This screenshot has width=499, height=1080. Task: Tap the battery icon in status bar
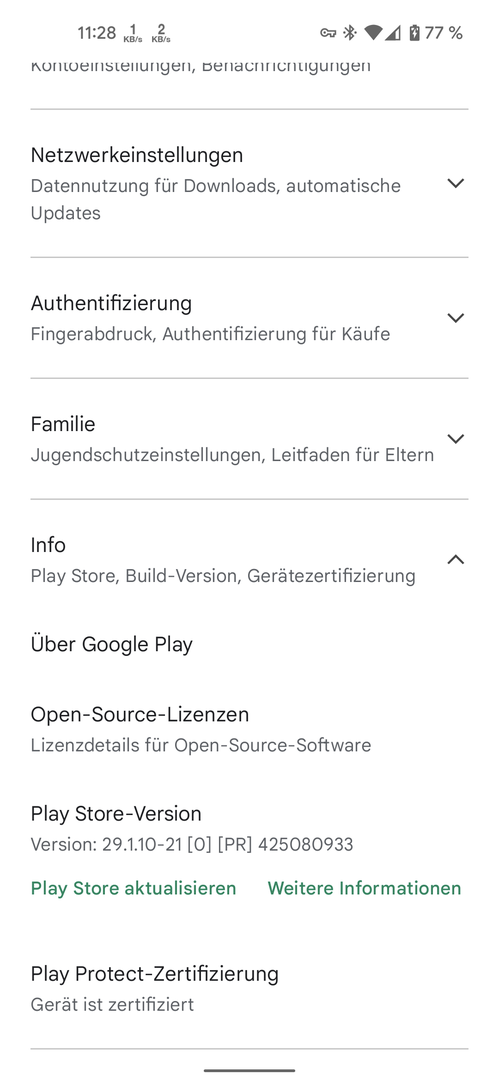[x=414, y=32]
